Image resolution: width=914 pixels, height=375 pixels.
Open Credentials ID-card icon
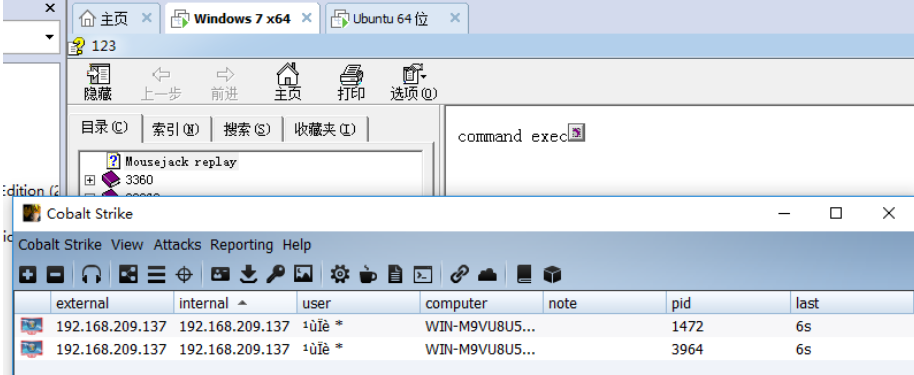(x=220, y=274)
